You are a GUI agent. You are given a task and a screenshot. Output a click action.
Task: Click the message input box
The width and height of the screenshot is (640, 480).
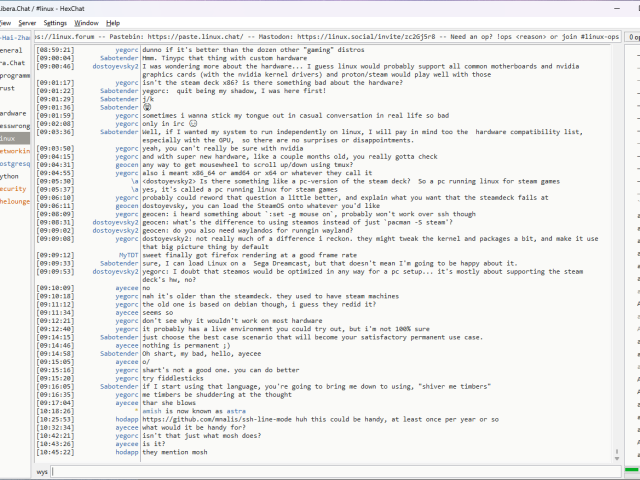tap(330, 470)
